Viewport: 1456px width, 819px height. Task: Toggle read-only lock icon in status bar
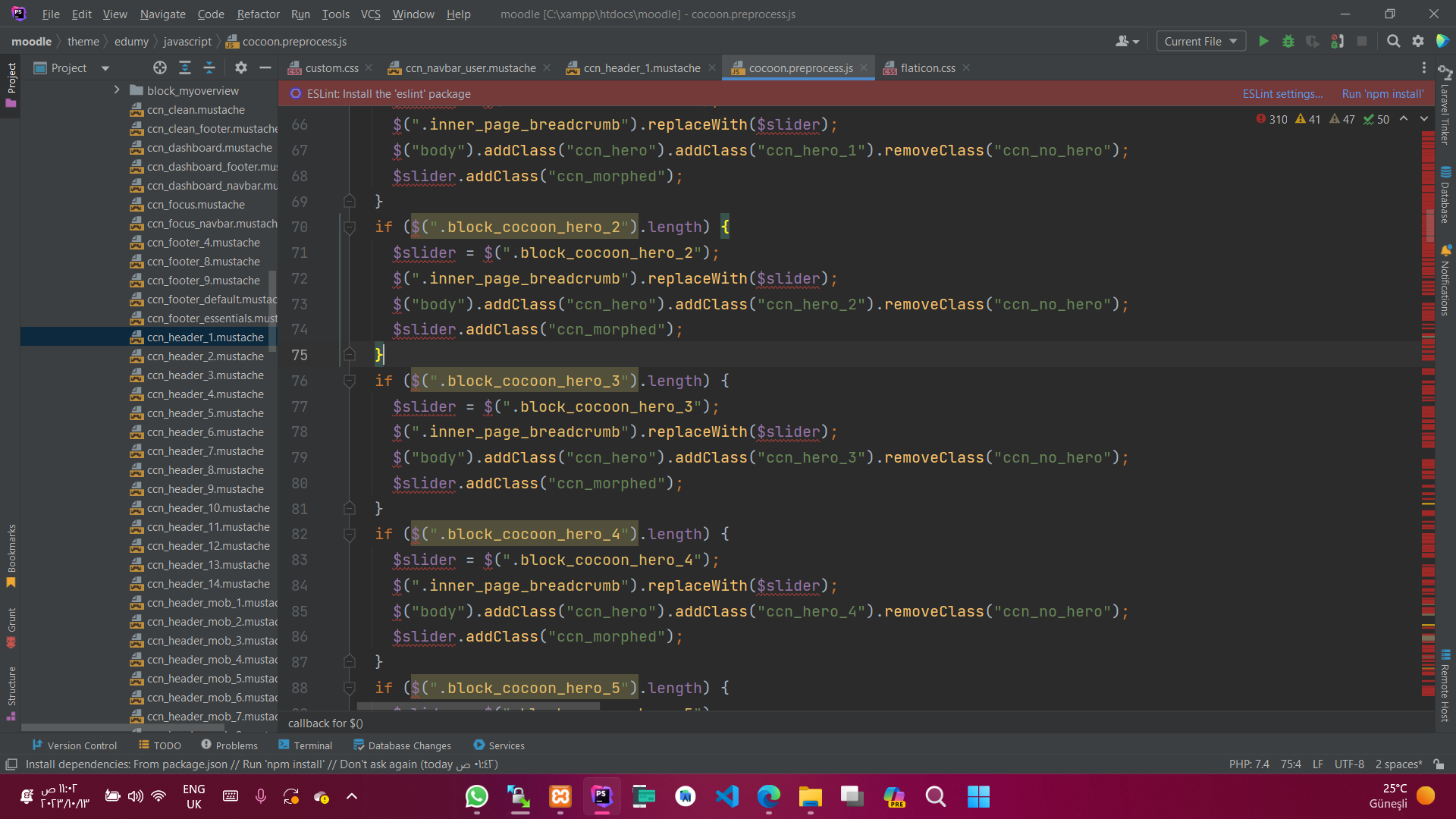pyautogui.click(x=1439, y=764)
